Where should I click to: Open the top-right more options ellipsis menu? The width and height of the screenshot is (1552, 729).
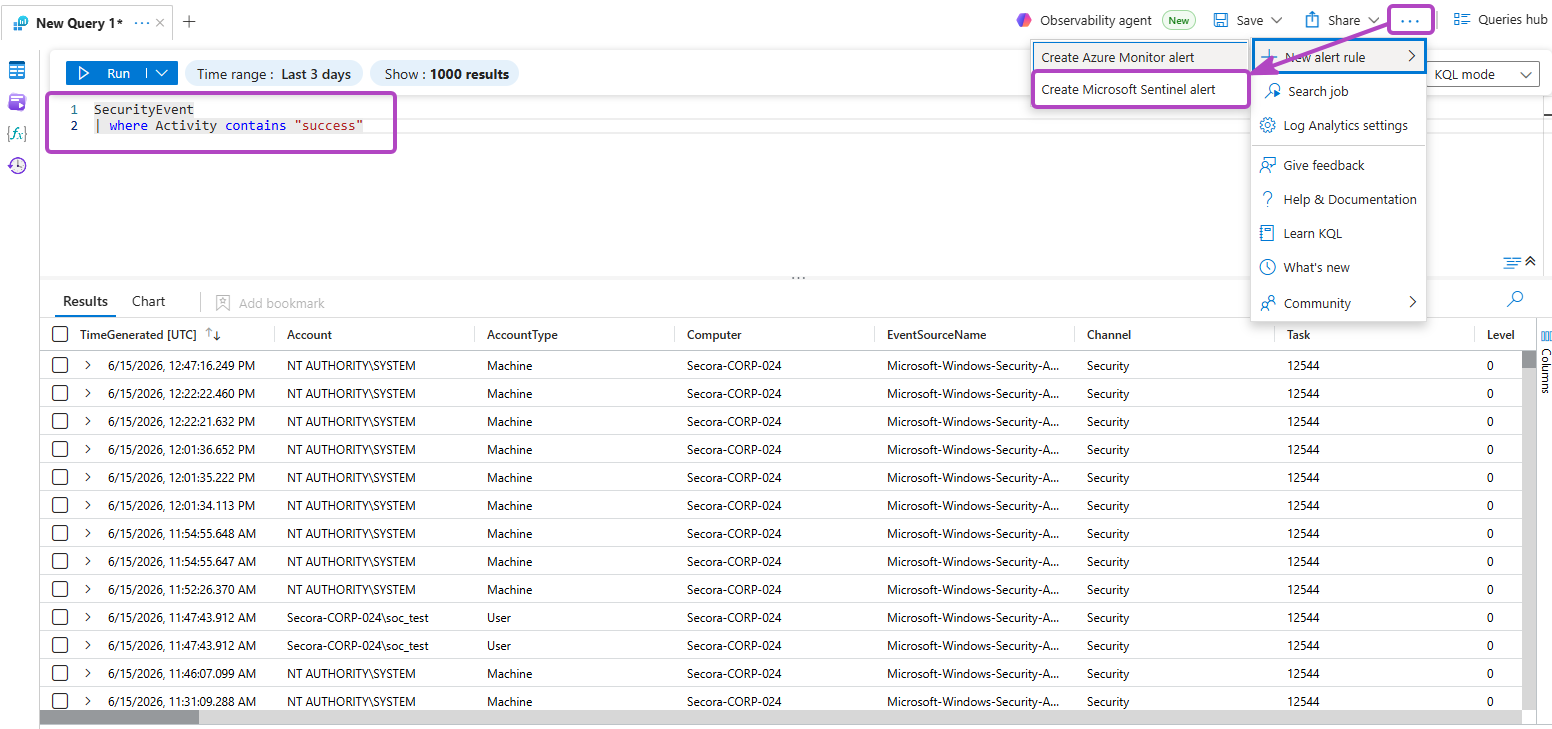1410,20
